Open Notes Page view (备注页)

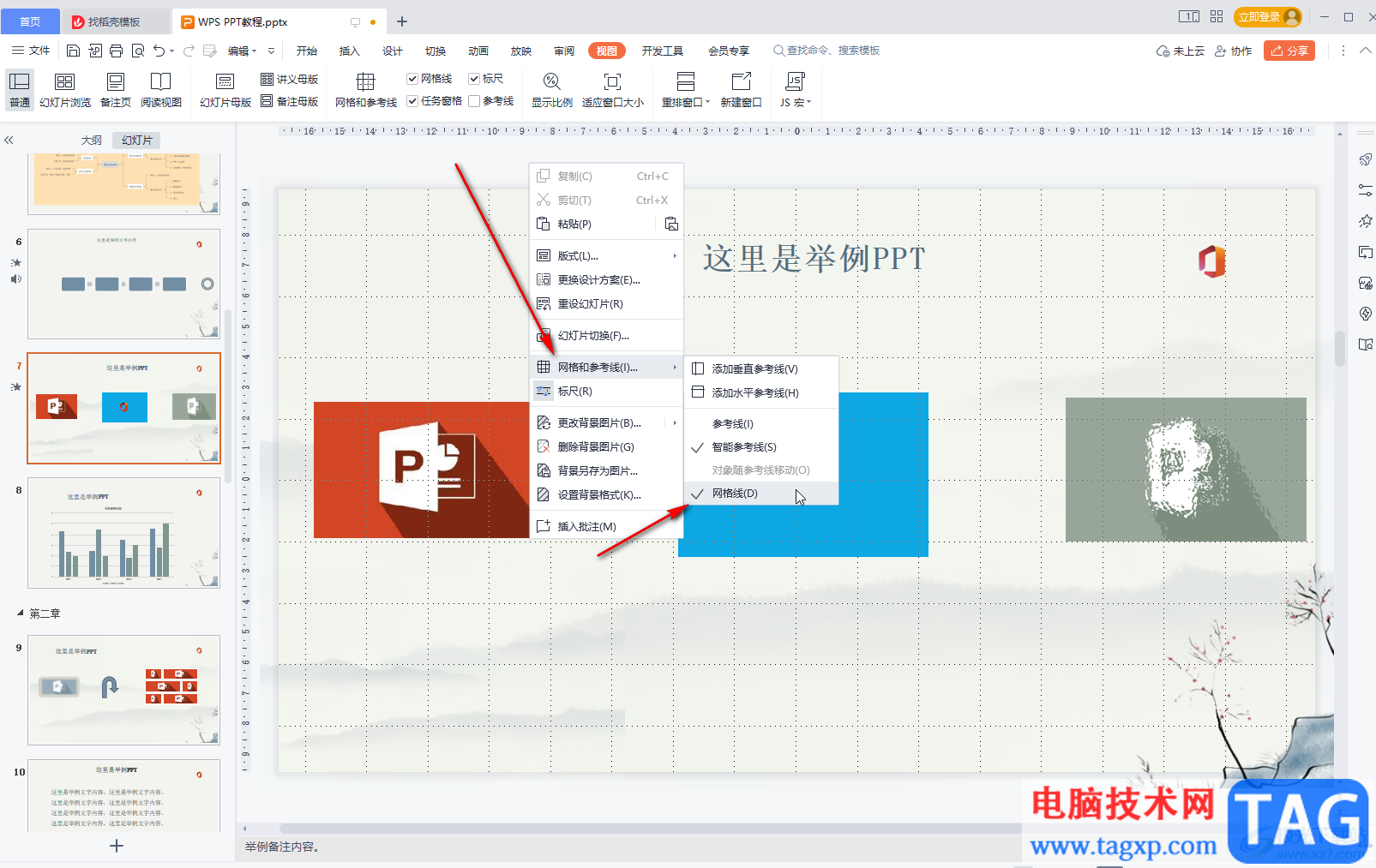(x=116, y=90)
